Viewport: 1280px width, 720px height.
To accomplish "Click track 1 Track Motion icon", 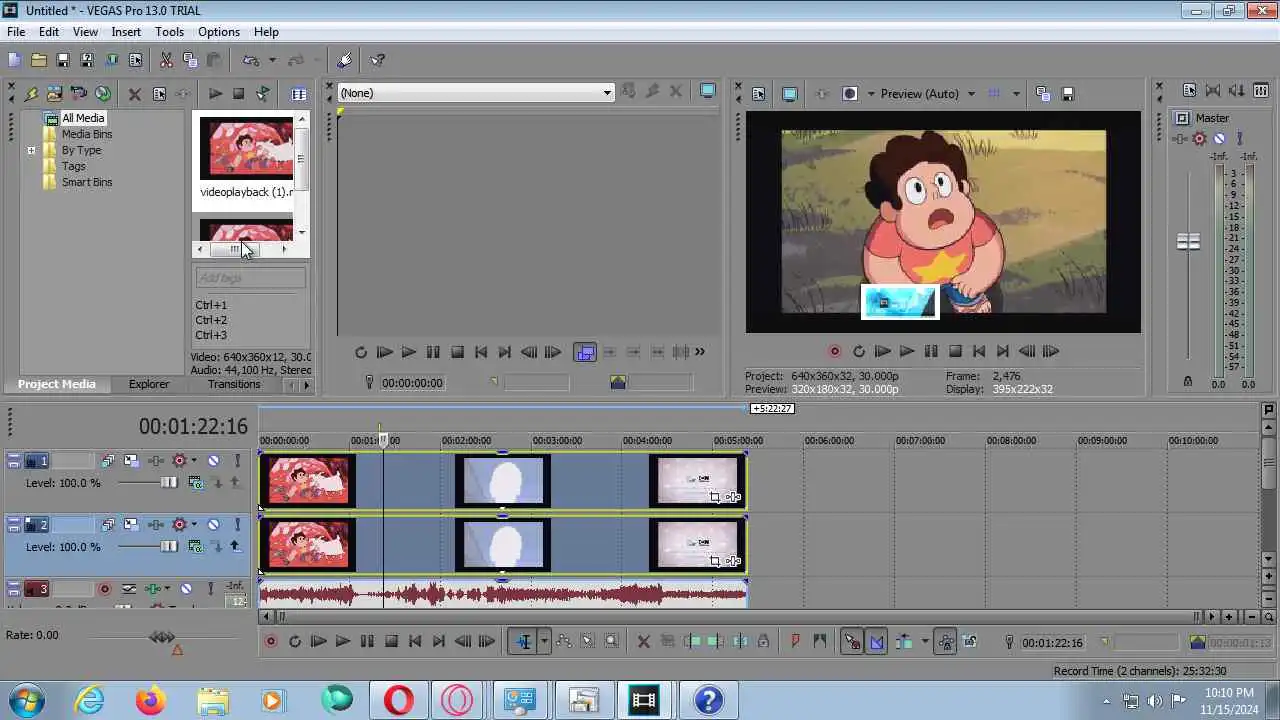I will [x=131, y=461].
